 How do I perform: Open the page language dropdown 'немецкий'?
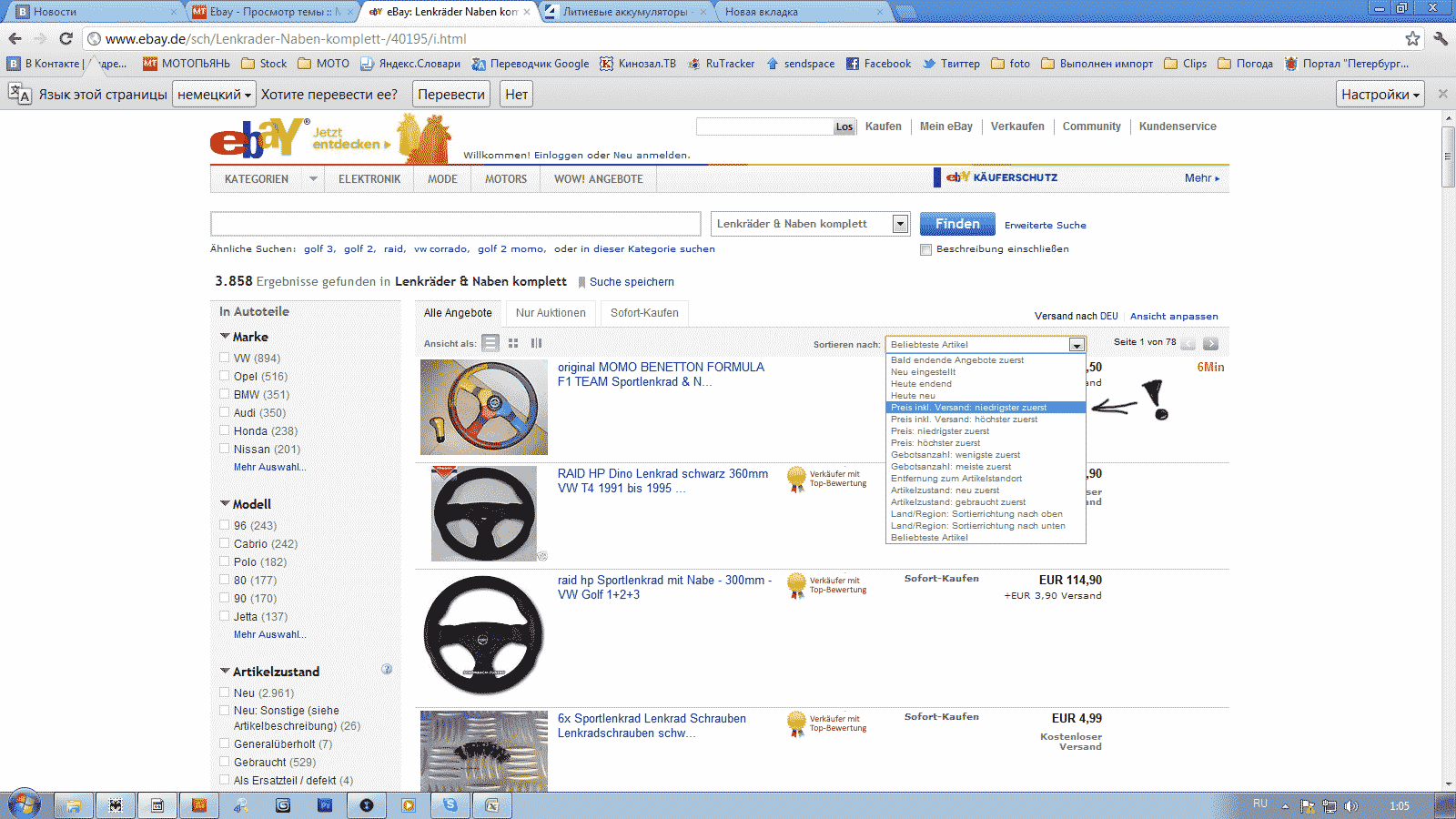(214, 95)
